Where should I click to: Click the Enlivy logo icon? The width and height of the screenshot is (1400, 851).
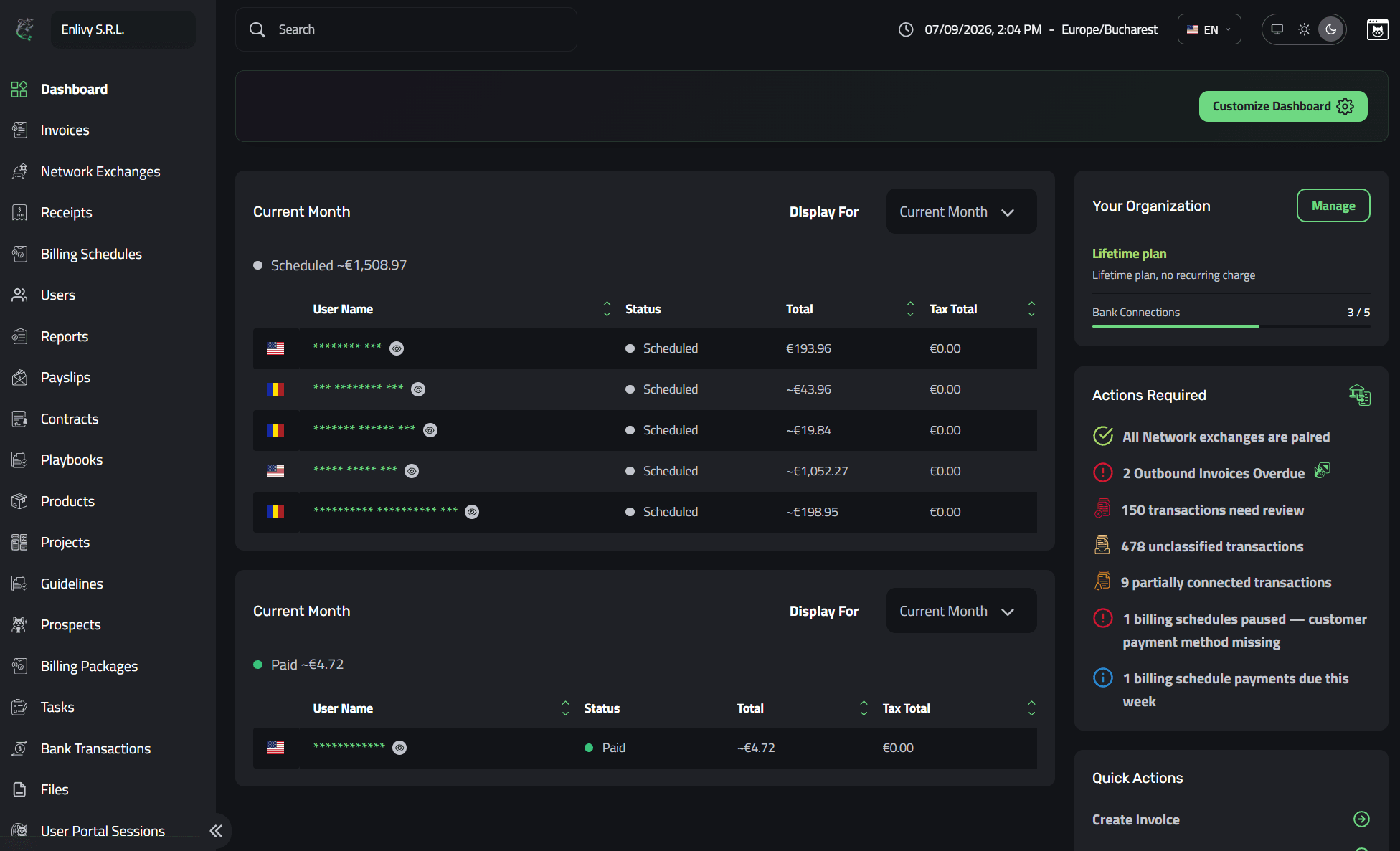[25, 29]
